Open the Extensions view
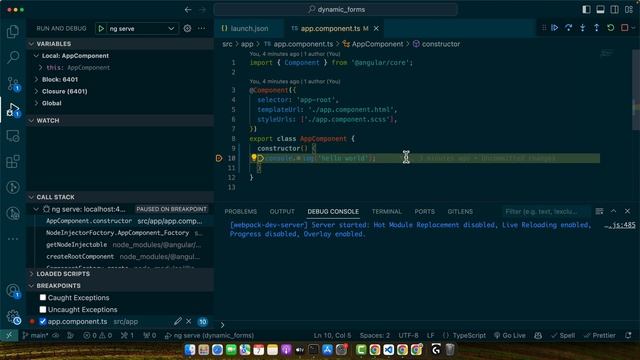640x360 pixels. pos(13,162)
